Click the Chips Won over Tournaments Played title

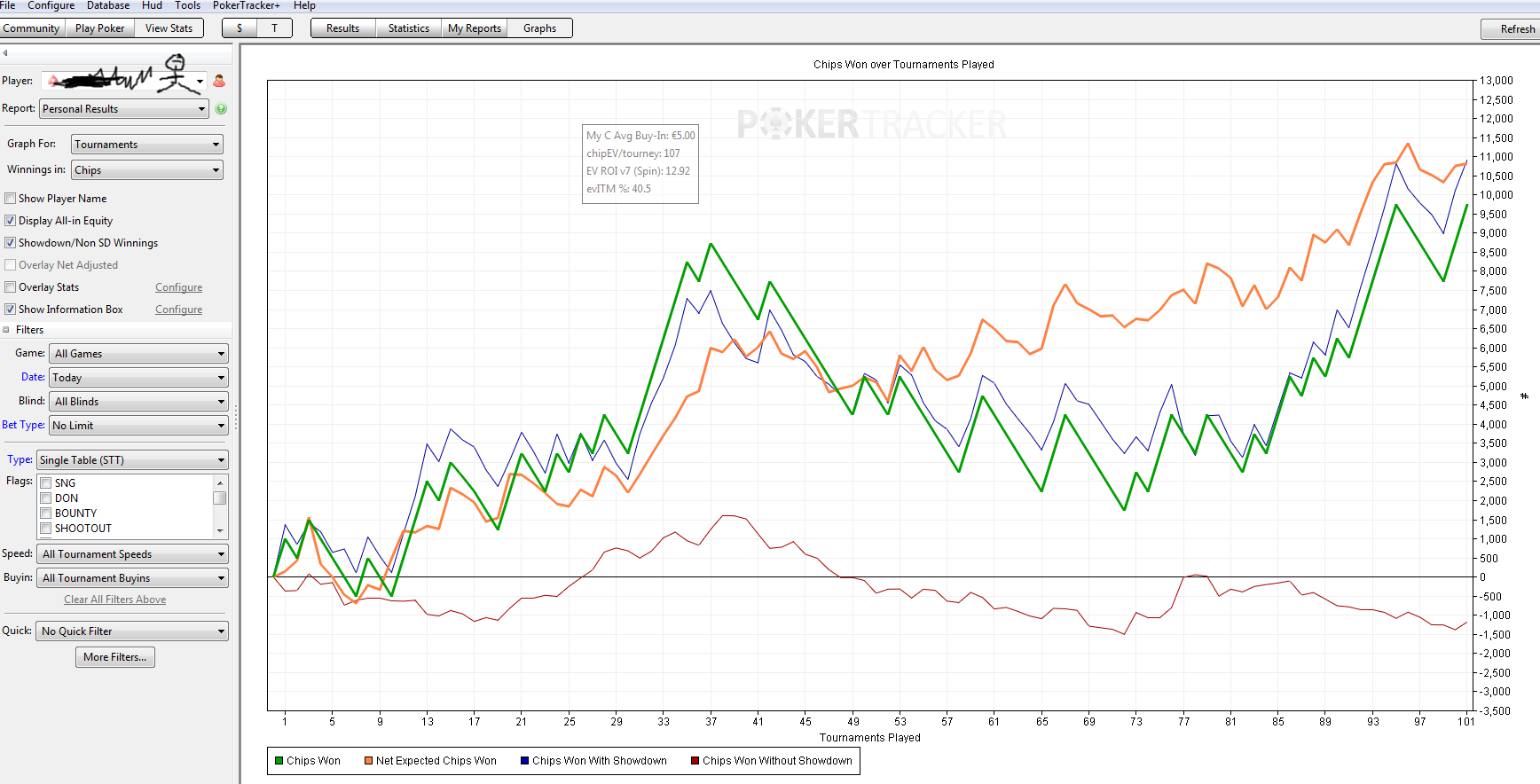coord(904,65)
